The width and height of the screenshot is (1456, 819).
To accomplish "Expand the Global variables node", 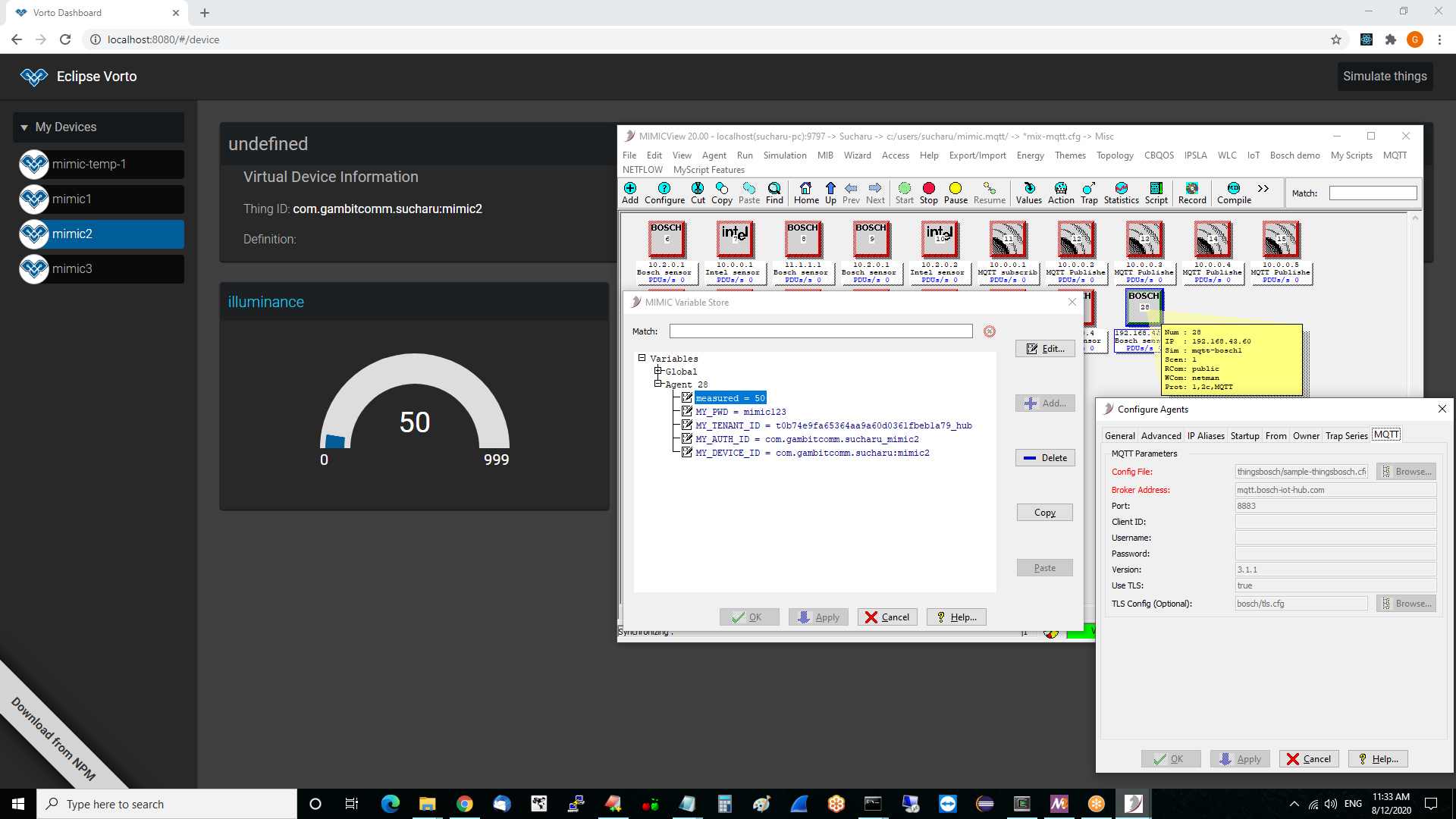I will (x=658, y=371).
